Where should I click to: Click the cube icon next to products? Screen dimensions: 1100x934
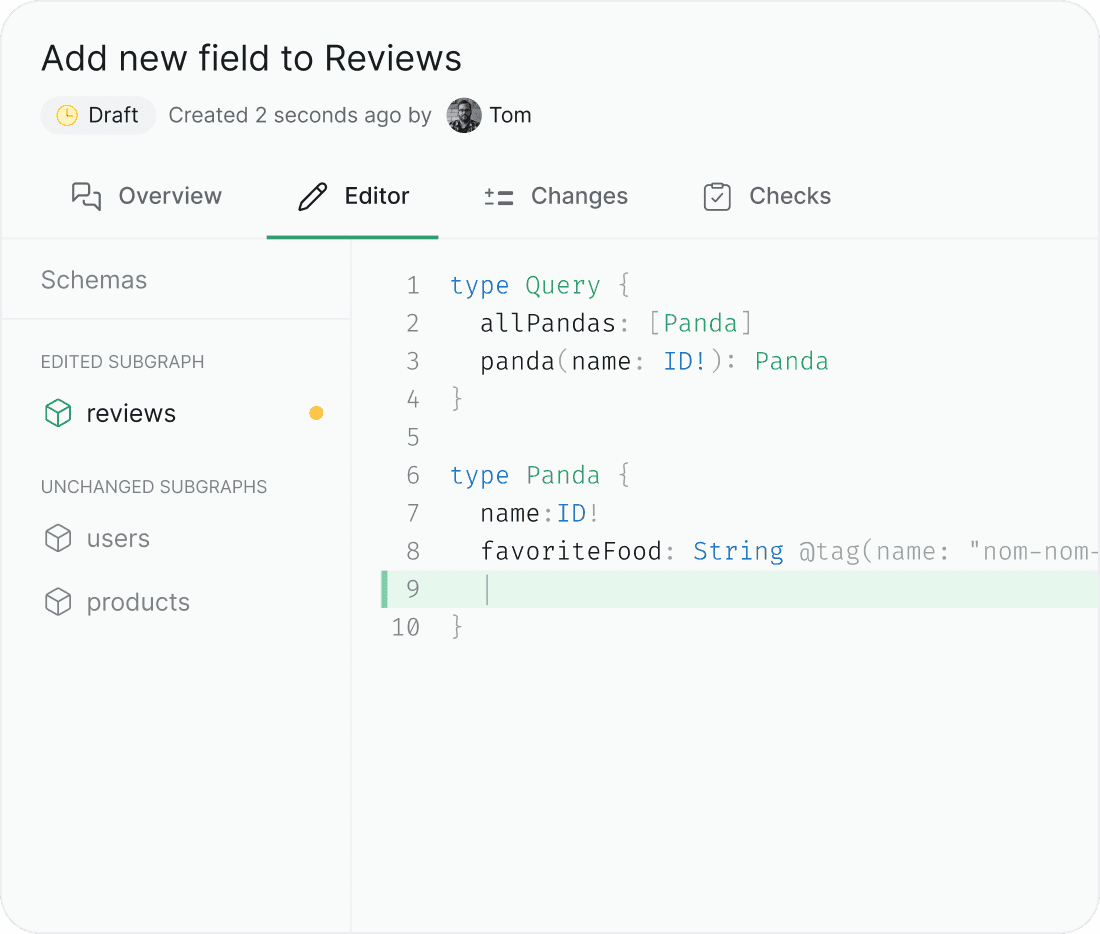coord(57,601)
